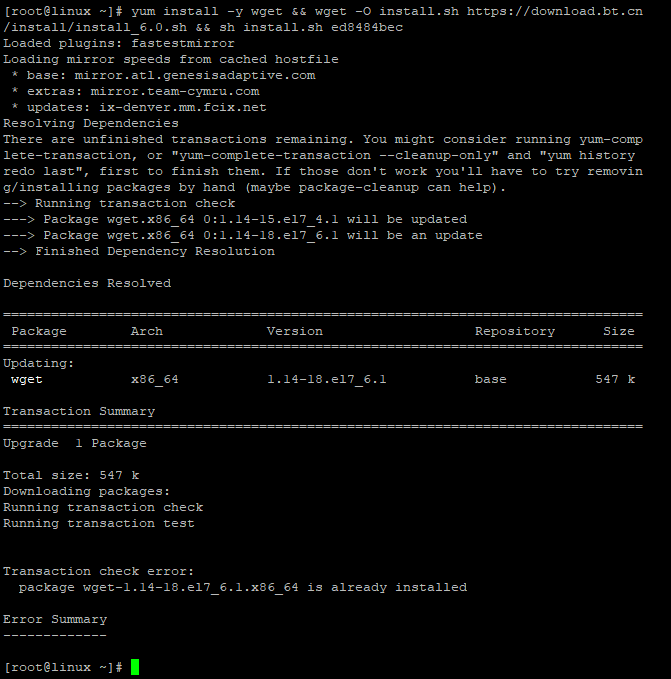Click the Size column header
The height and width of the screenshot is (679, 671).
point(618,331)
